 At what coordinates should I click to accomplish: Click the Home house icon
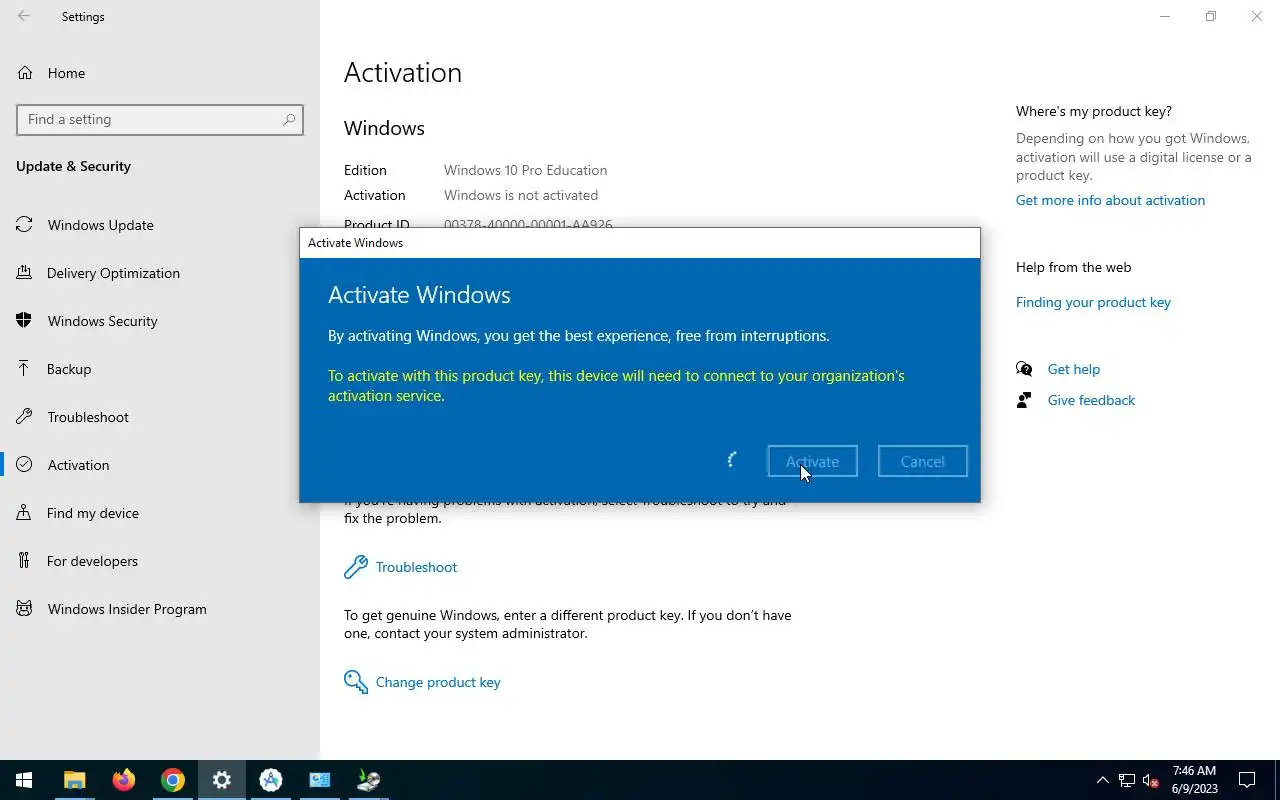pos(24,73)
